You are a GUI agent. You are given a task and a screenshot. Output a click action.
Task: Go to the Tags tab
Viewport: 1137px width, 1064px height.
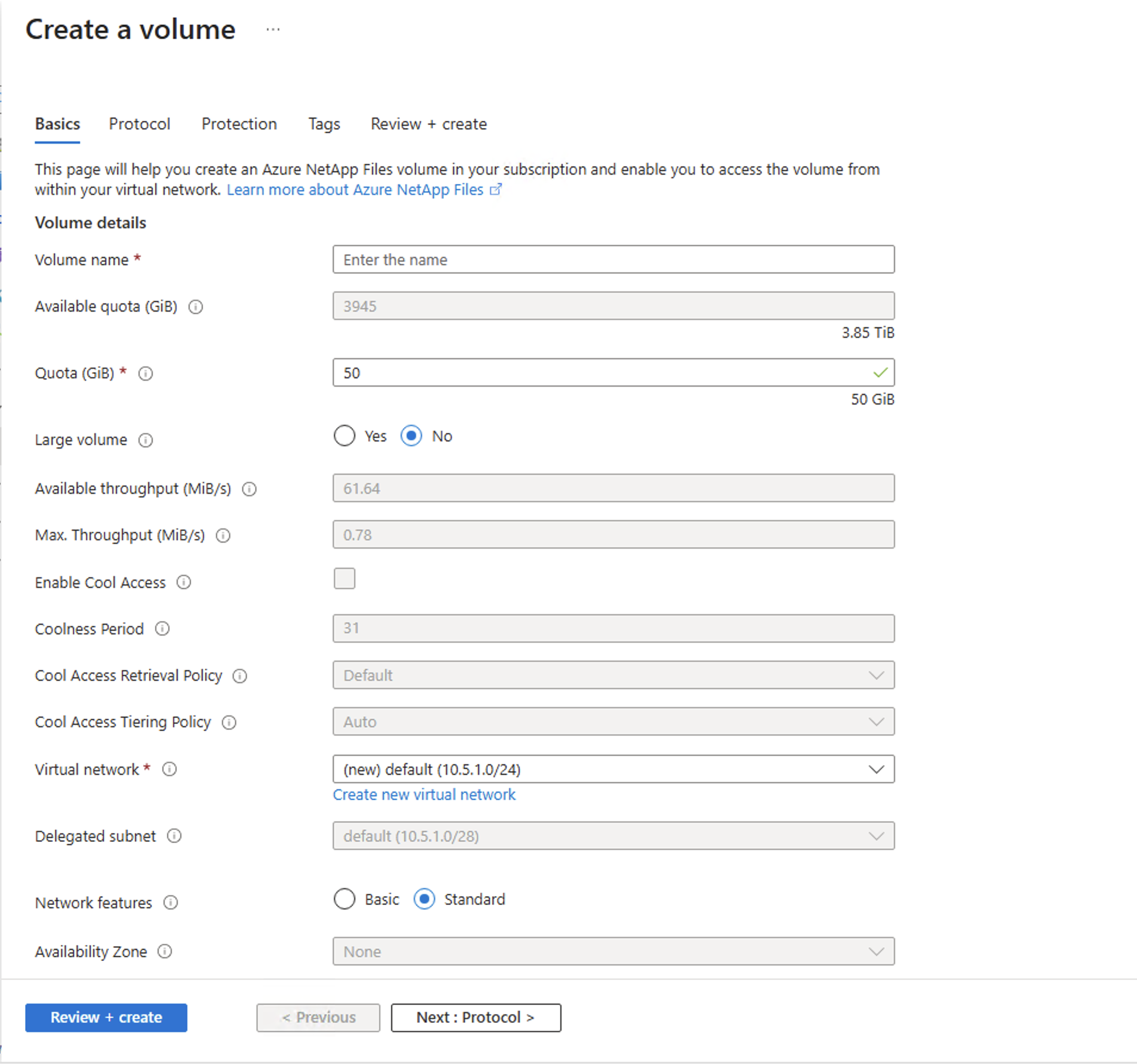pos(324,124)
